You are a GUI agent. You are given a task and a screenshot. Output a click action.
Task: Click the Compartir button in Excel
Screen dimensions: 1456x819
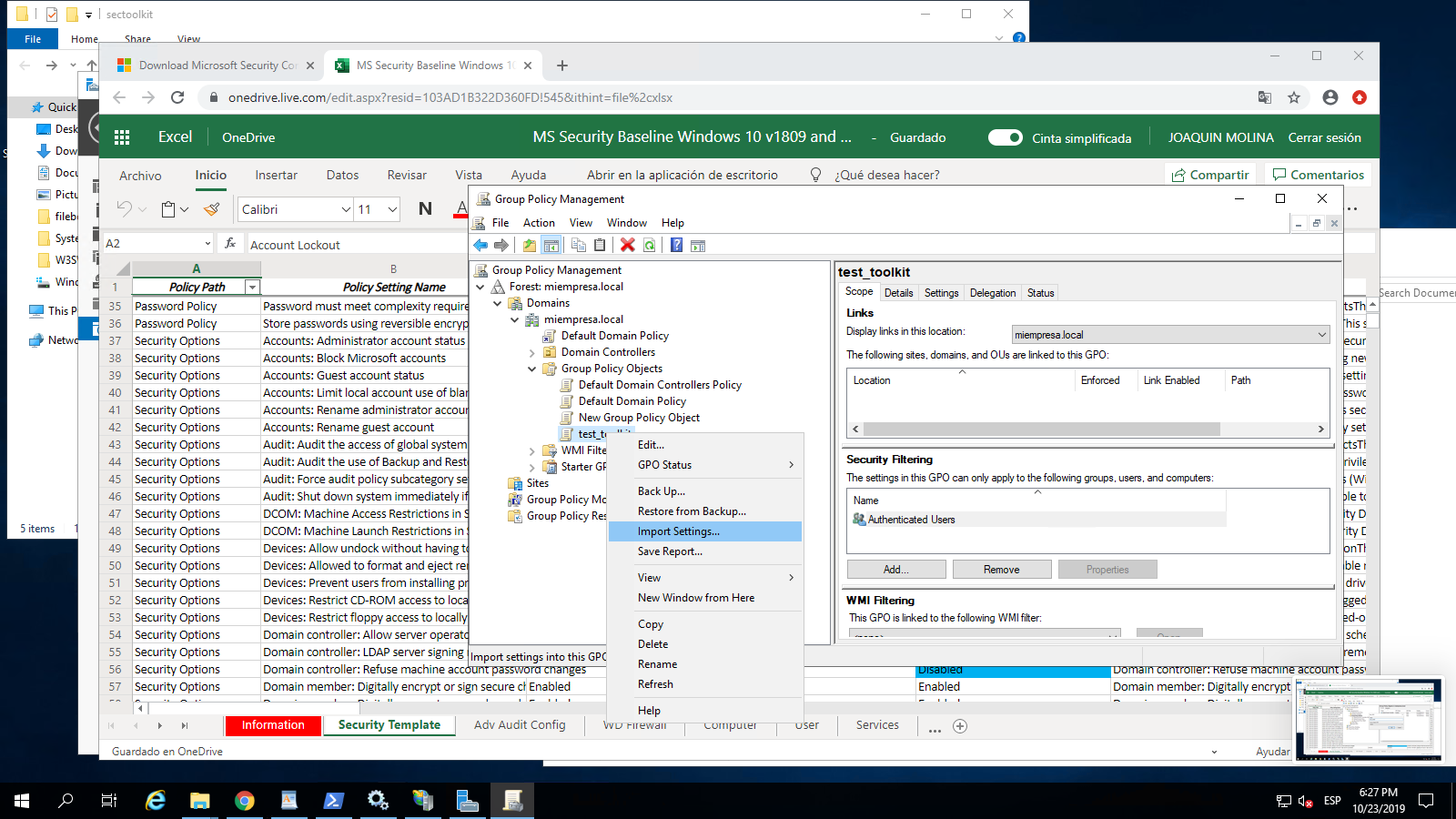pyautogui.click(x=1210, y=175)
